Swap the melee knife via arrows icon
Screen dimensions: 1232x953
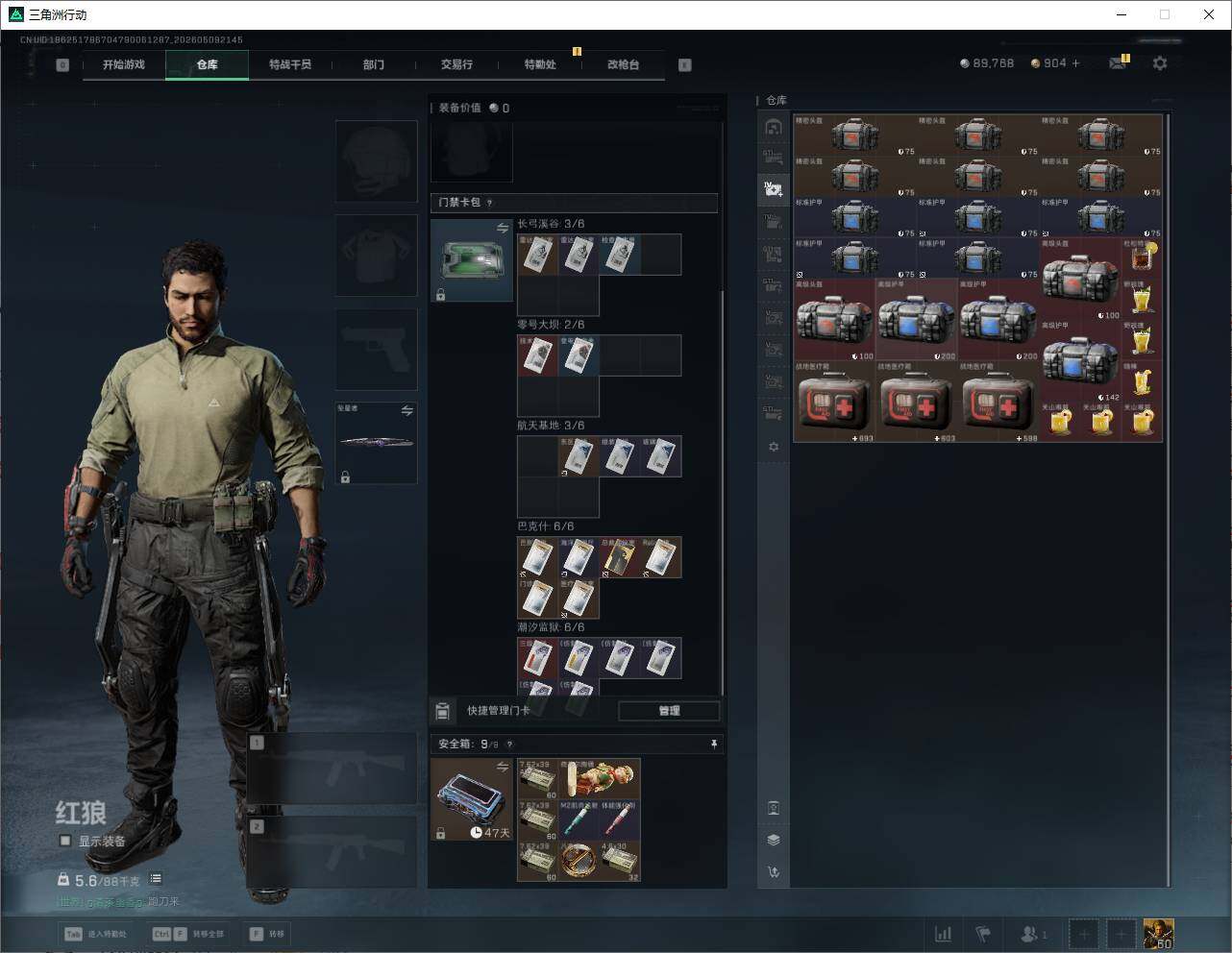407,411
